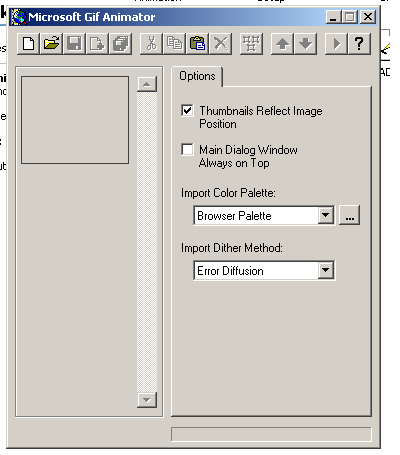Enable Main Dialog Window Always on Top
The width and height of the screenshot is (400, 455).
click(x=187, y=149)
